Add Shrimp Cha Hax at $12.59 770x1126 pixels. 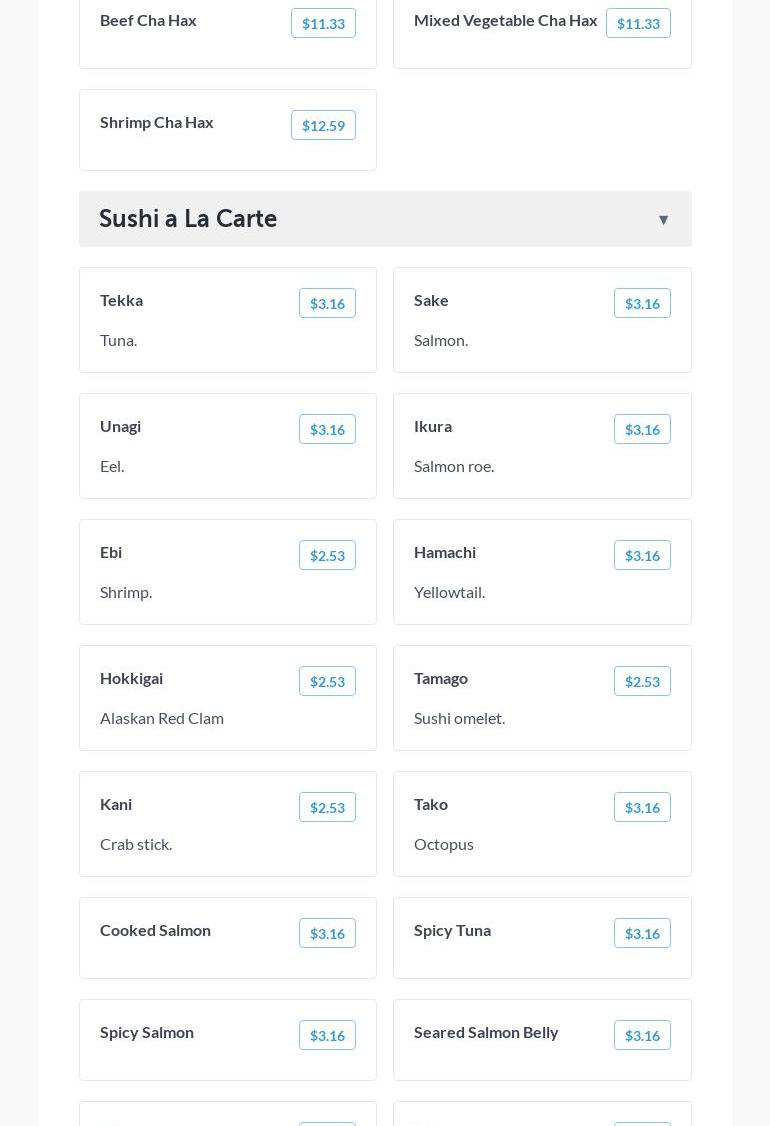323,125
